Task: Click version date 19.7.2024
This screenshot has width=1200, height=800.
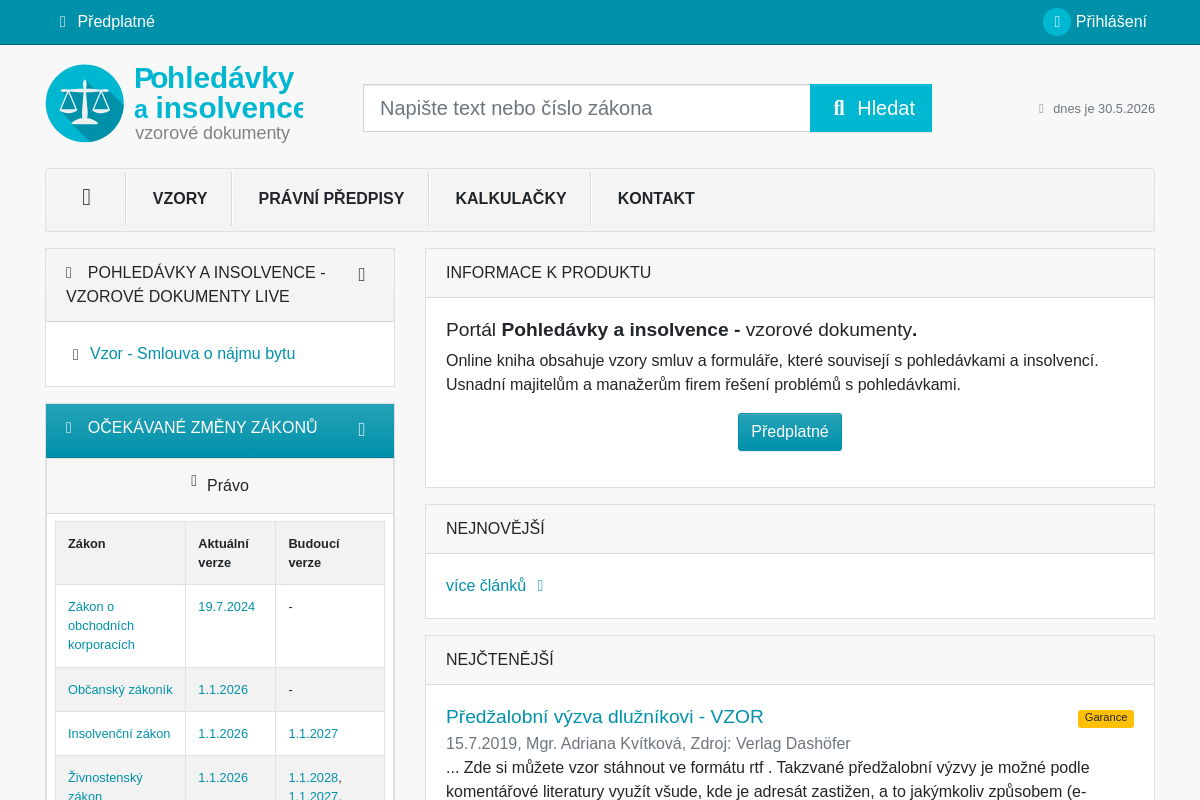Action: (226, 607)
